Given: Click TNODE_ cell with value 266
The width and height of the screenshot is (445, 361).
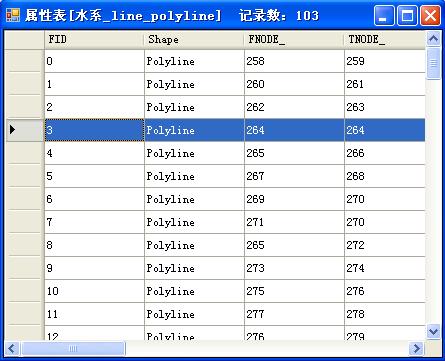Looking at the screenshot, I should click(385, 153).
